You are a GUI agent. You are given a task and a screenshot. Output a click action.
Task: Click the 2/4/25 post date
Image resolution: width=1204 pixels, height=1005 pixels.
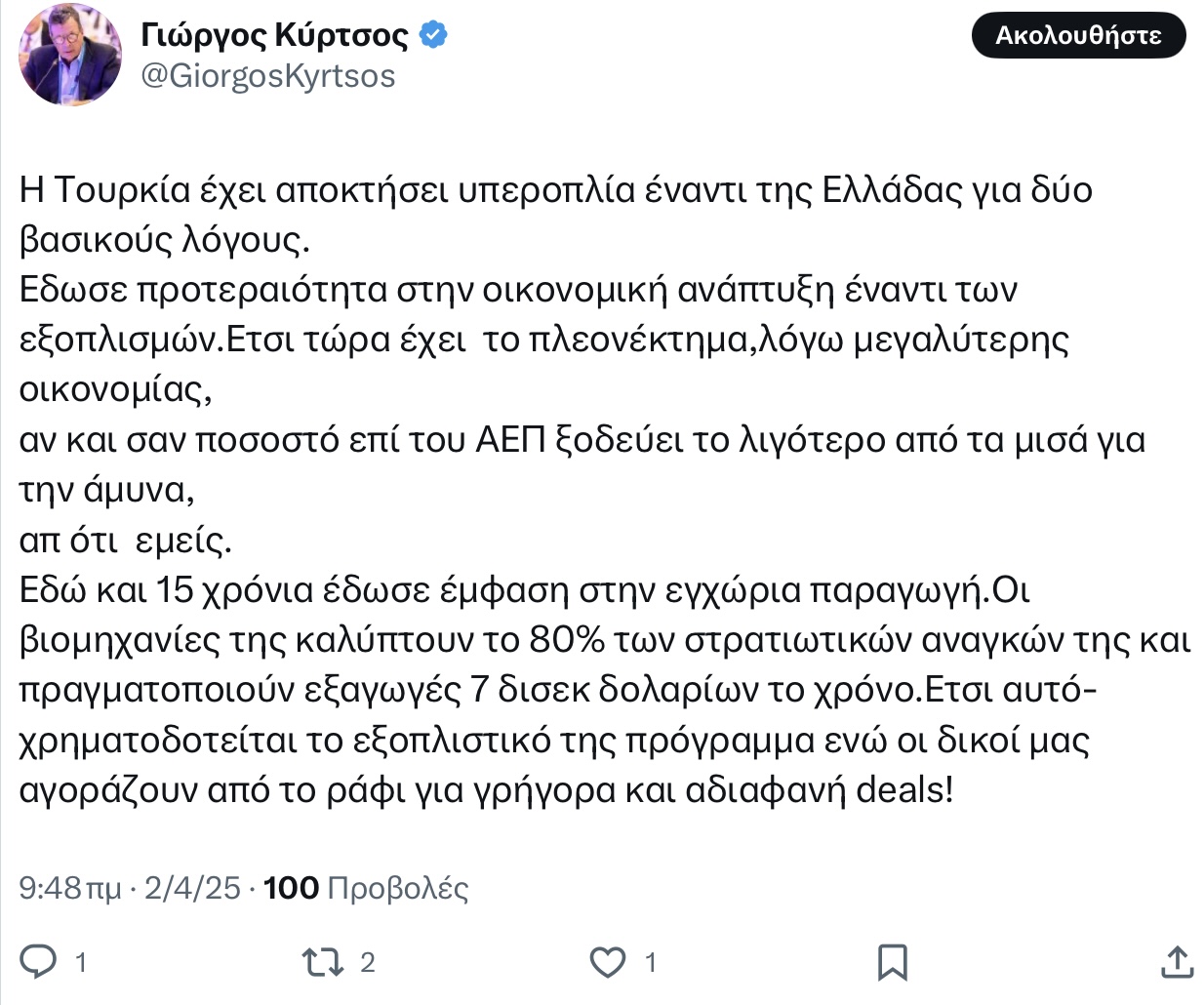click(192, 888)
